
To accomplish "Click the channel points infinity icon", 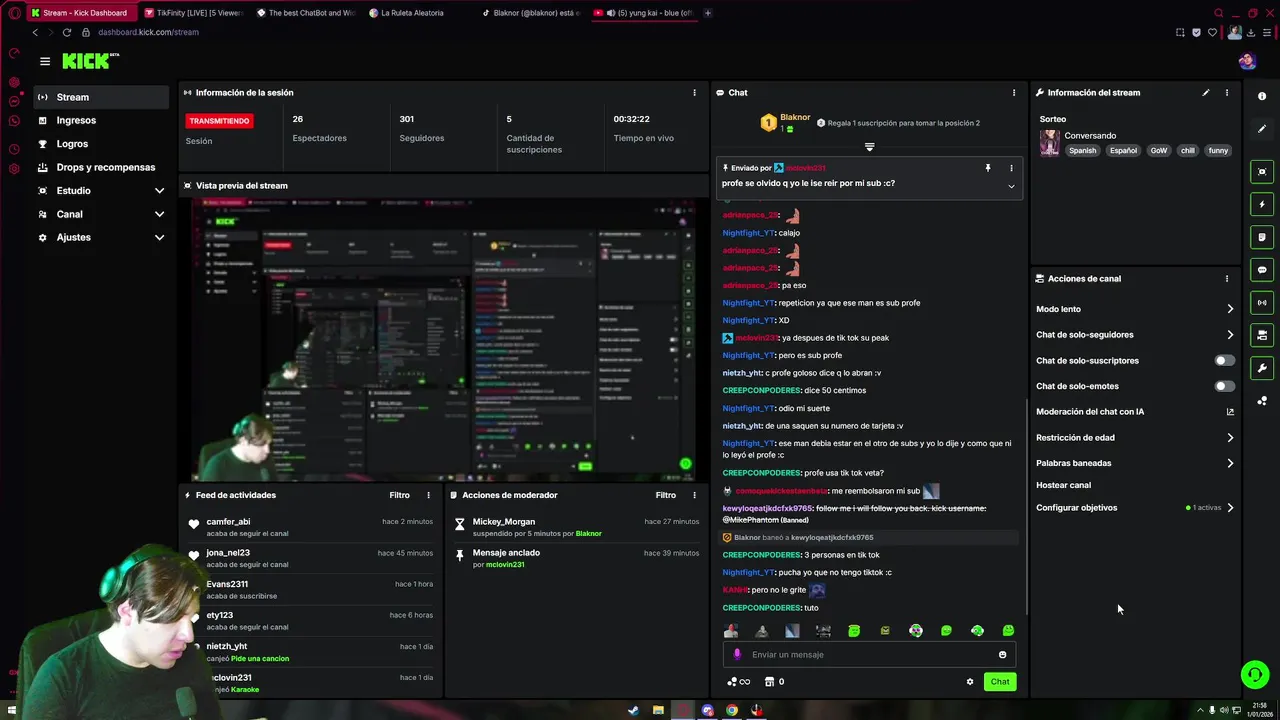I will (739, 682).
